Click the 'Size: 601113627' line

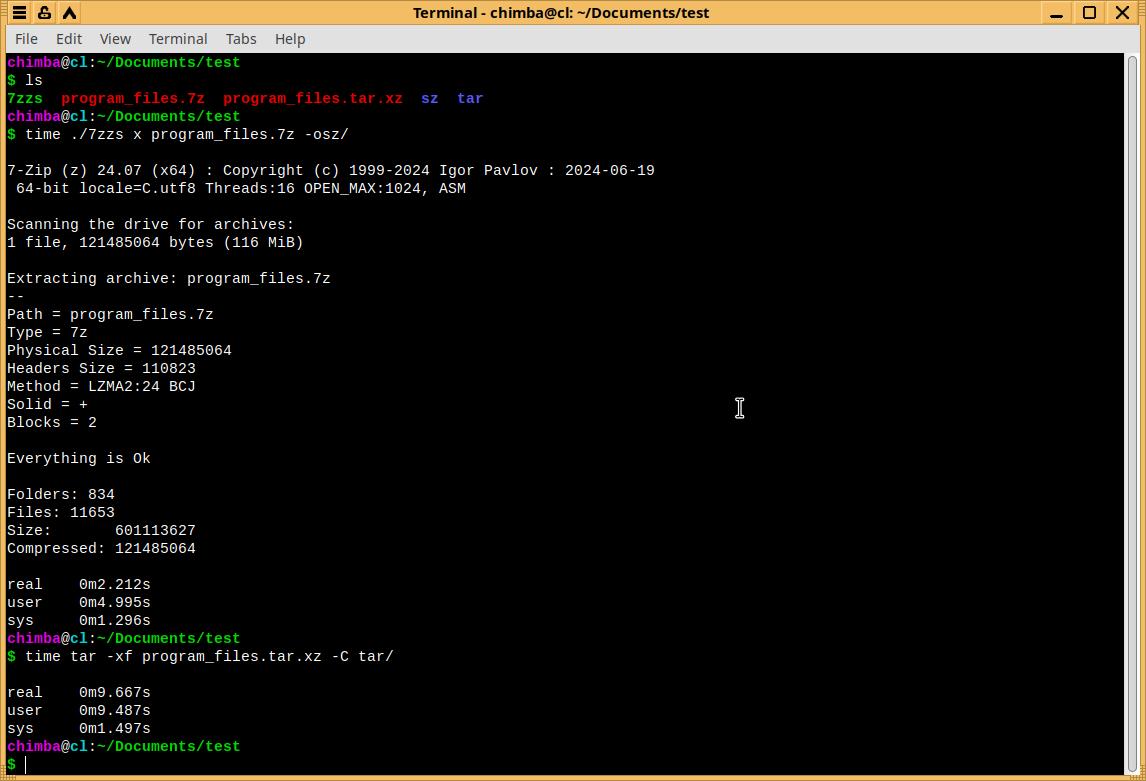102,530
